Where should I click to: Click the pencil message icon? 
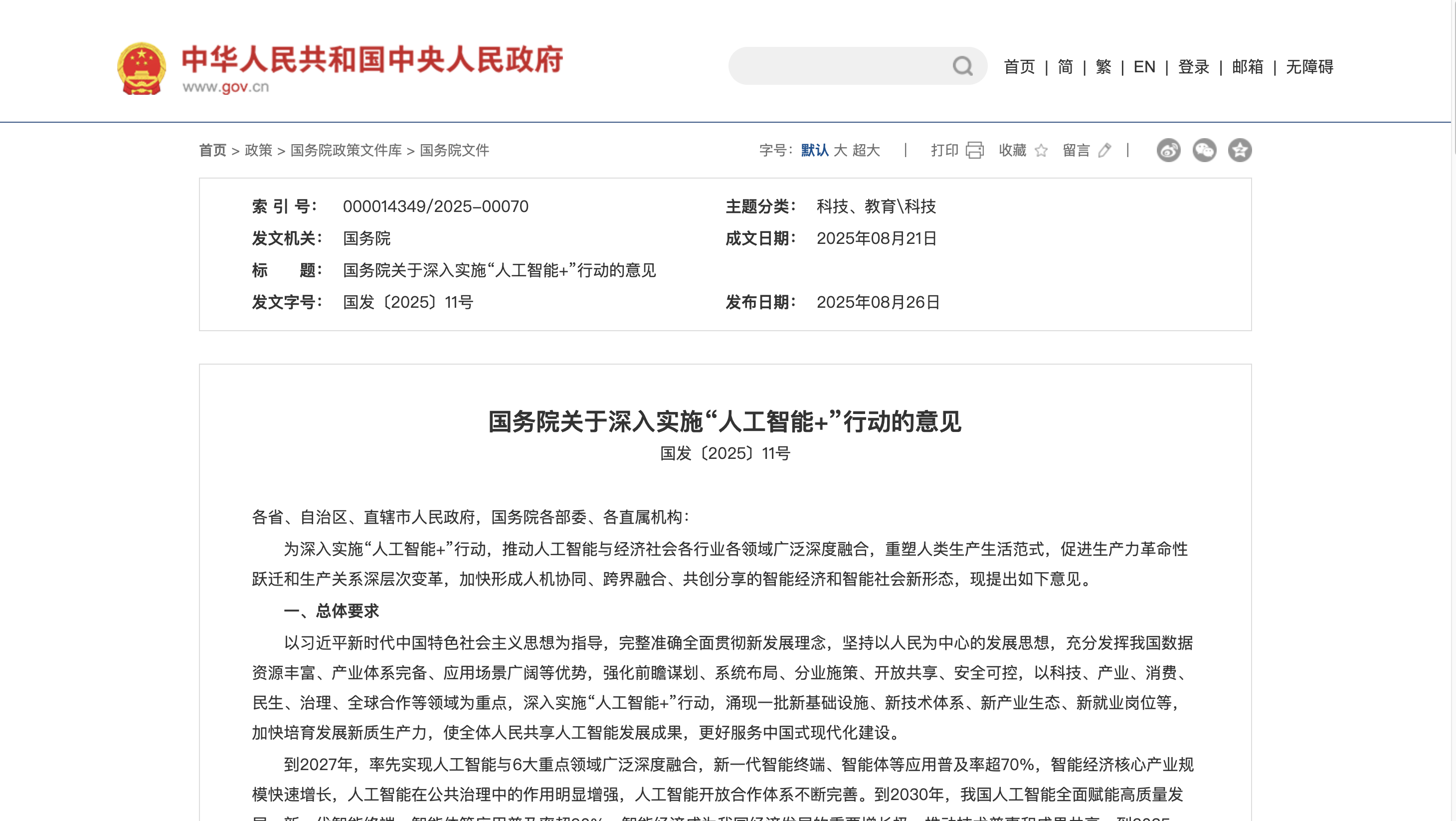(x=1104, y=151)
